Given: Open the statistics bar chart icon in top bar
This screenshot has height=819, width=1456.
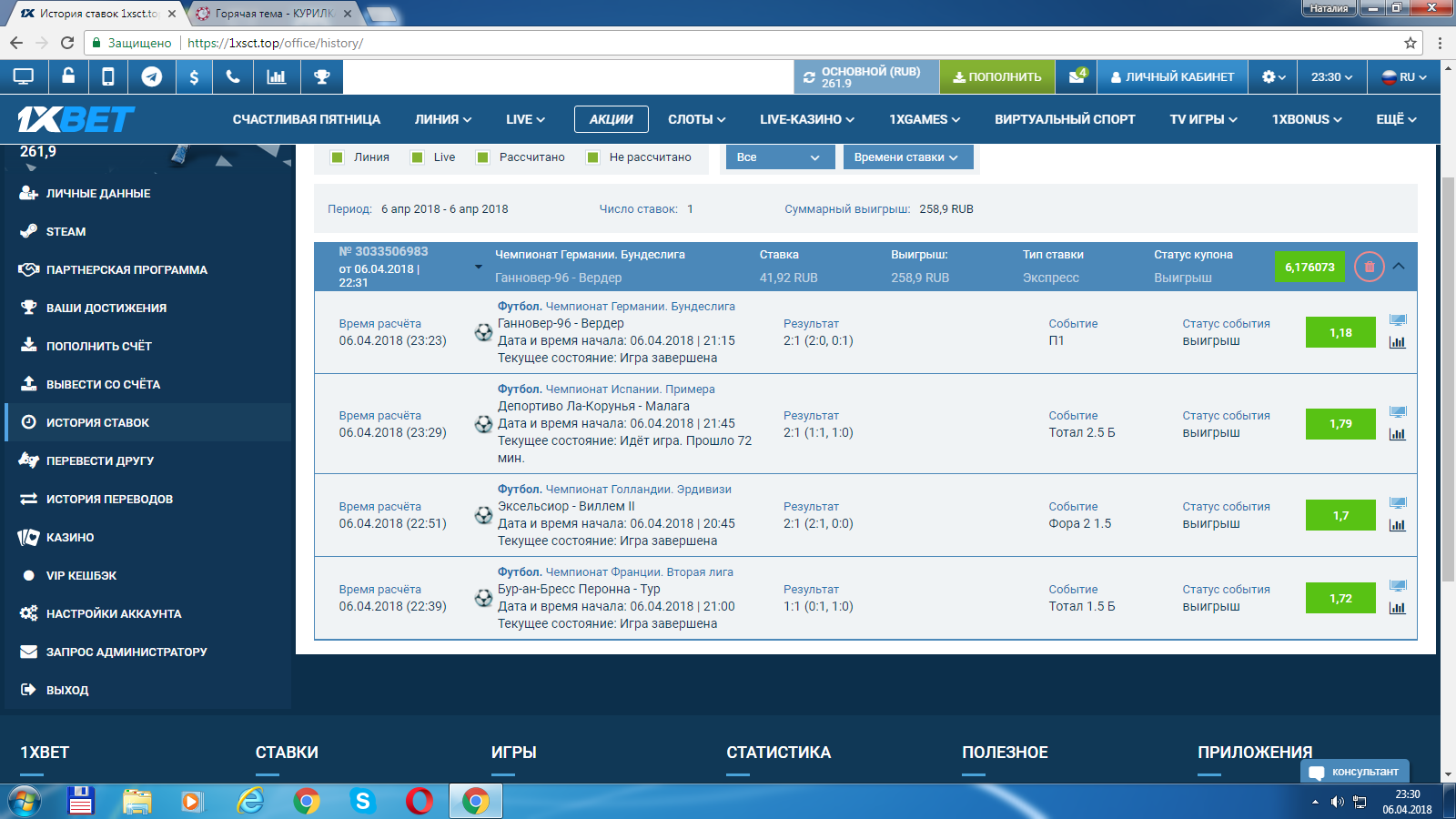Looking at the screenshot, I should 276,77.
